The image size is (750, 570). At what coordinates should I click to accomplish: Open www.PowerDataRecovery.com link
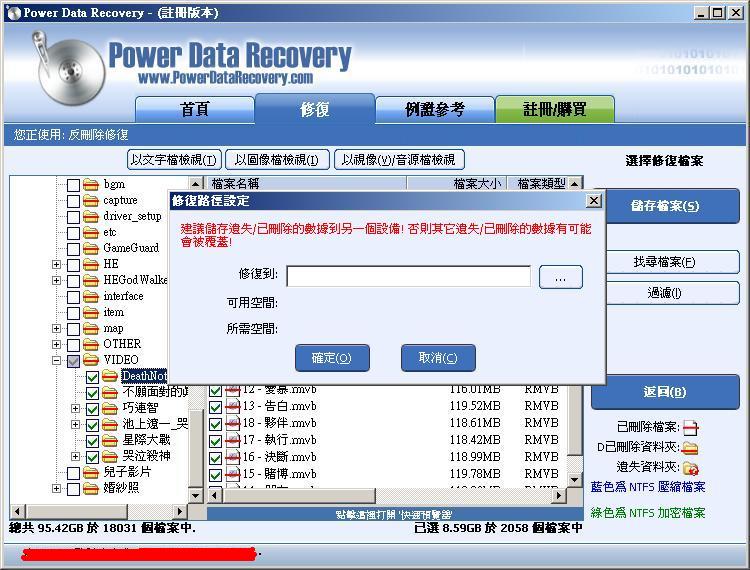225,77
